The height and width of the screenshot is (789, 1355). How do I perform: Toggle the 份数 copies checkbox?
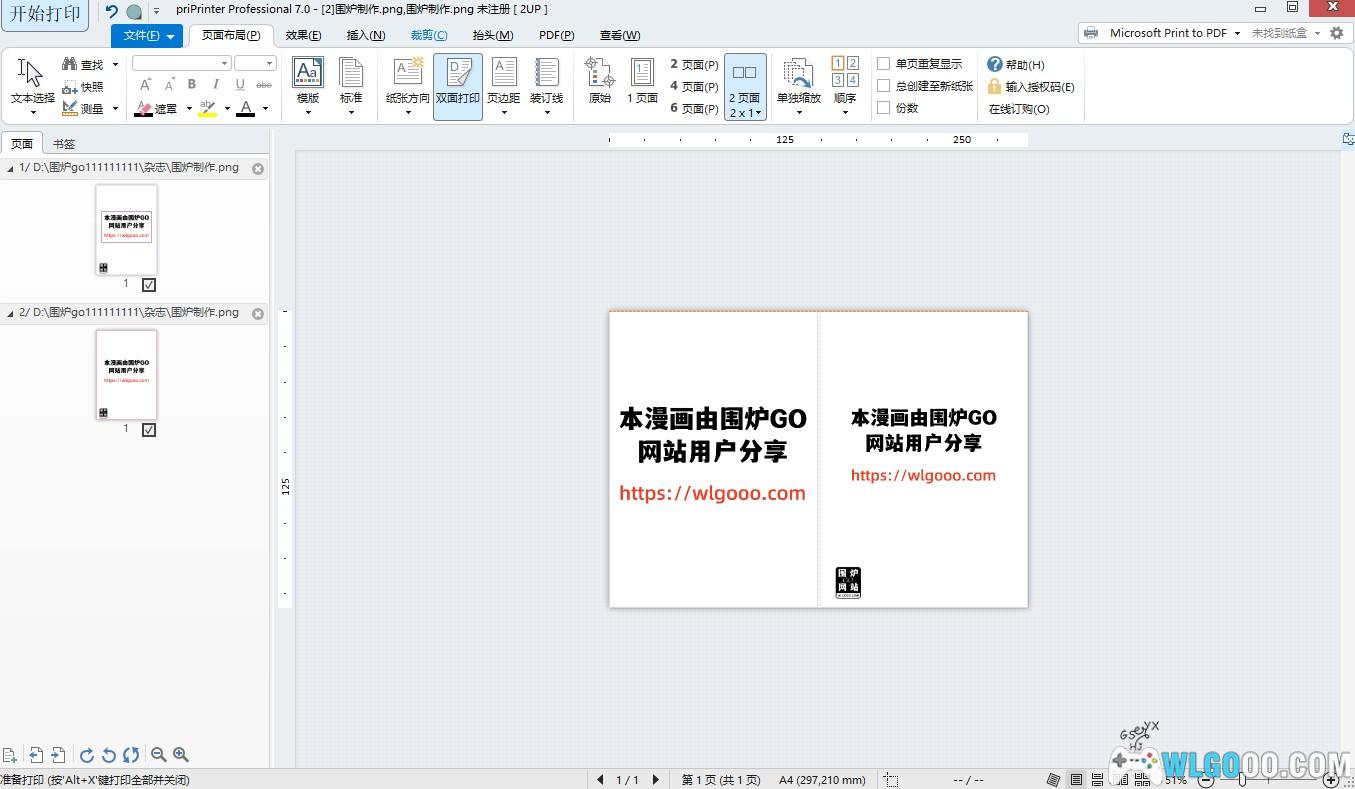click(884, 108)
